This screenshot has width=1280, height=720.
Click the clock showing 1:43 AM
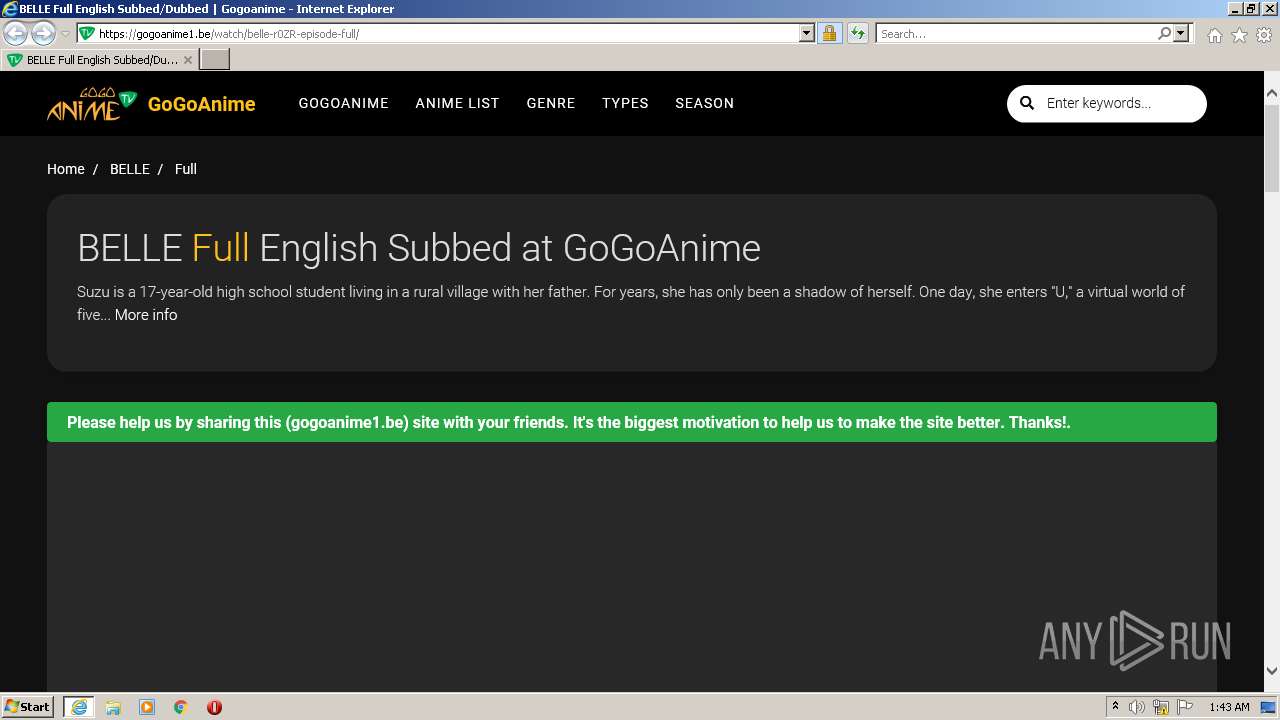(1229, 707)
